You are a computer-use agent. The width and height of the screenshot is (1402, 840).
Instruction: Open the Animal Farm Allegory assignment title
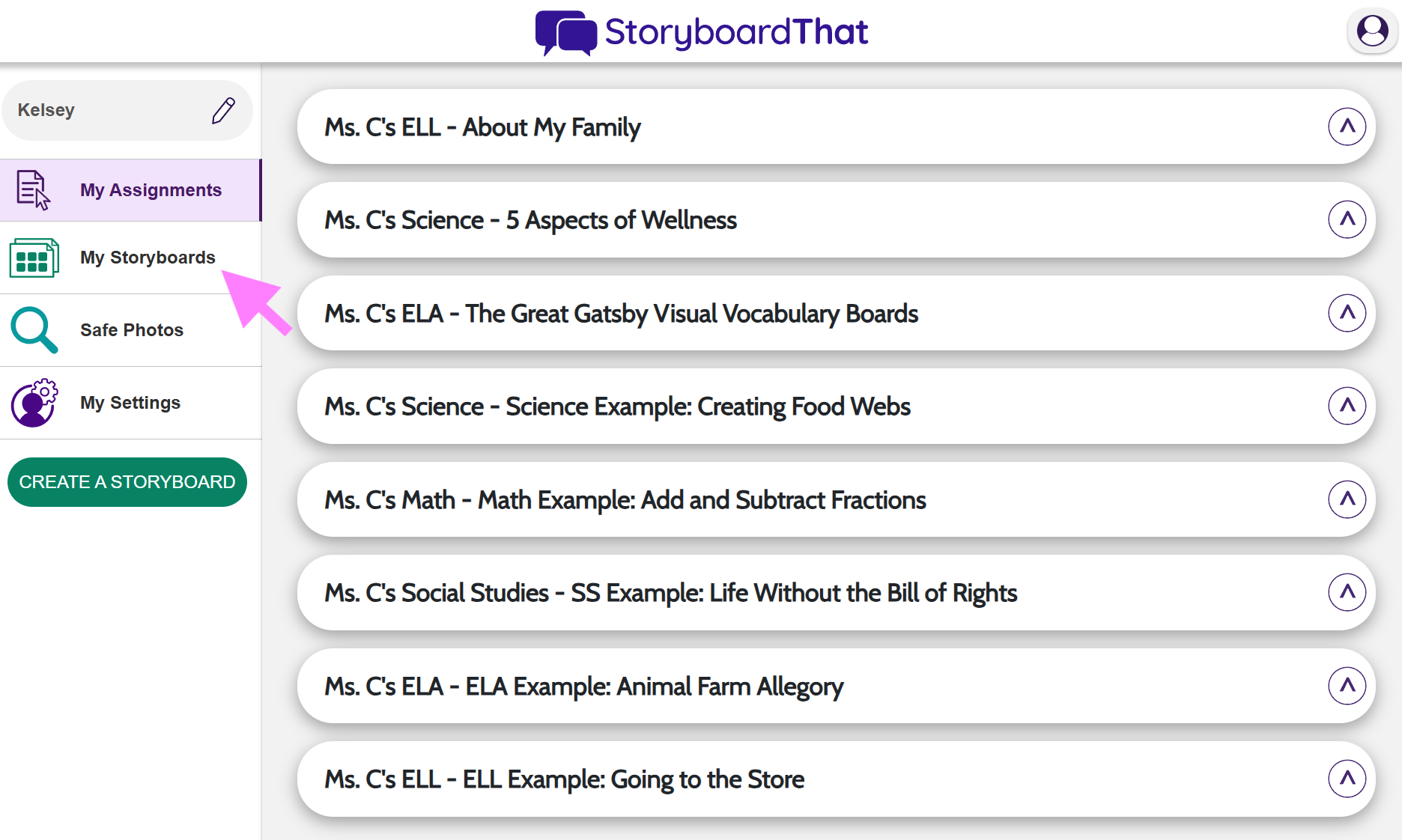(x=583, y=687)
